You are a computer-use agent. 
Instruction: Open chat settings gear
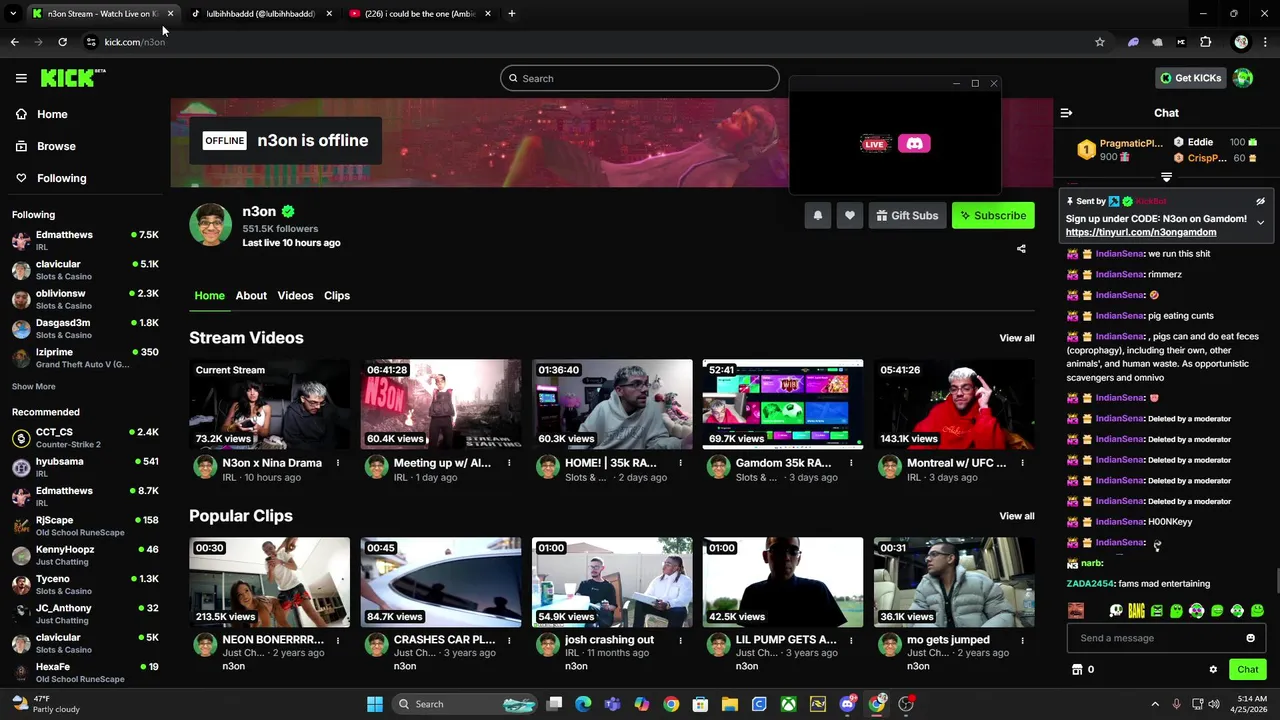point(1213,670)
